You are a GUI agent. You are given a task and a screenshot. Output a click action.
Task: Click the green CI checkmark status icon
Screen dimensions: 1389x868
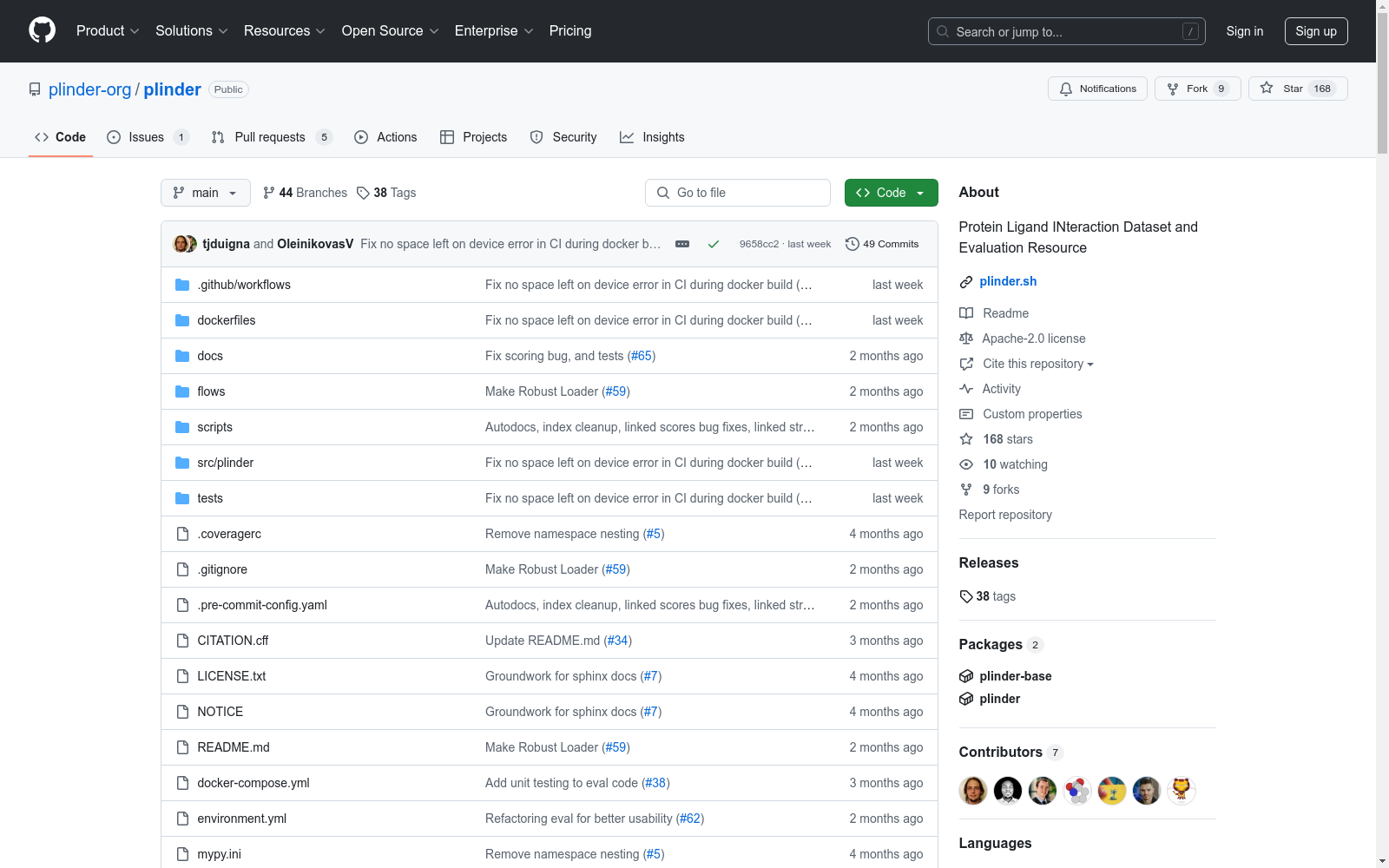point(714,244)
